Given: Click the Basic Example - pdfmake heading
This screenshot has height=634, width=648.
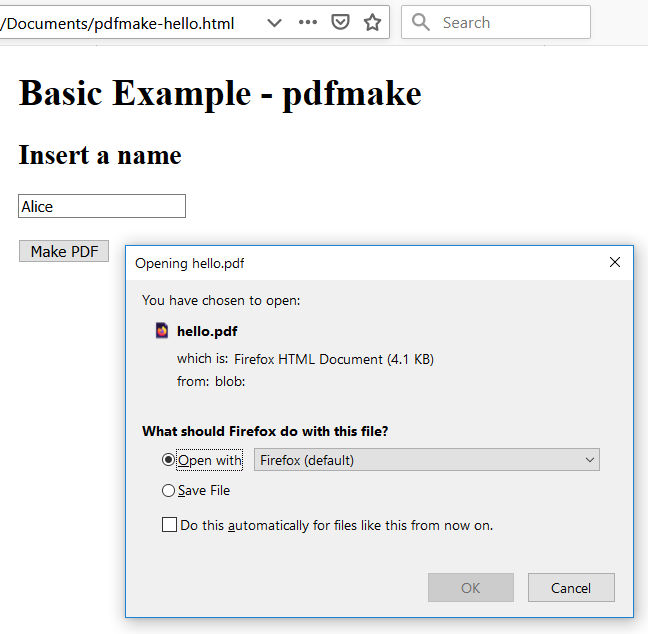Looking at the screenshot, I should coord(220,93).
